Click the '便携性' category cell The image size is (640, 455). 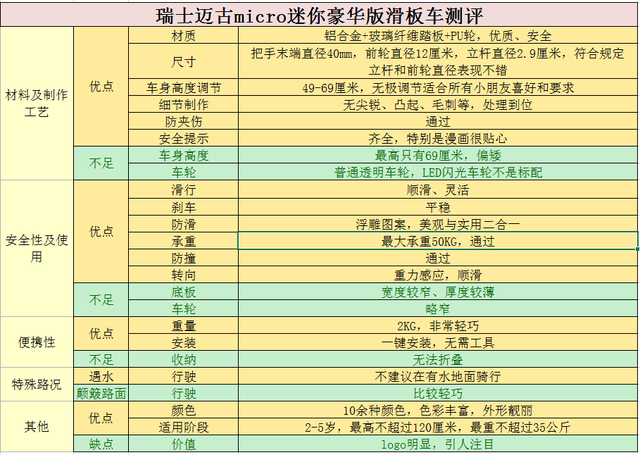pyautogui.click(x=37, y=342)
